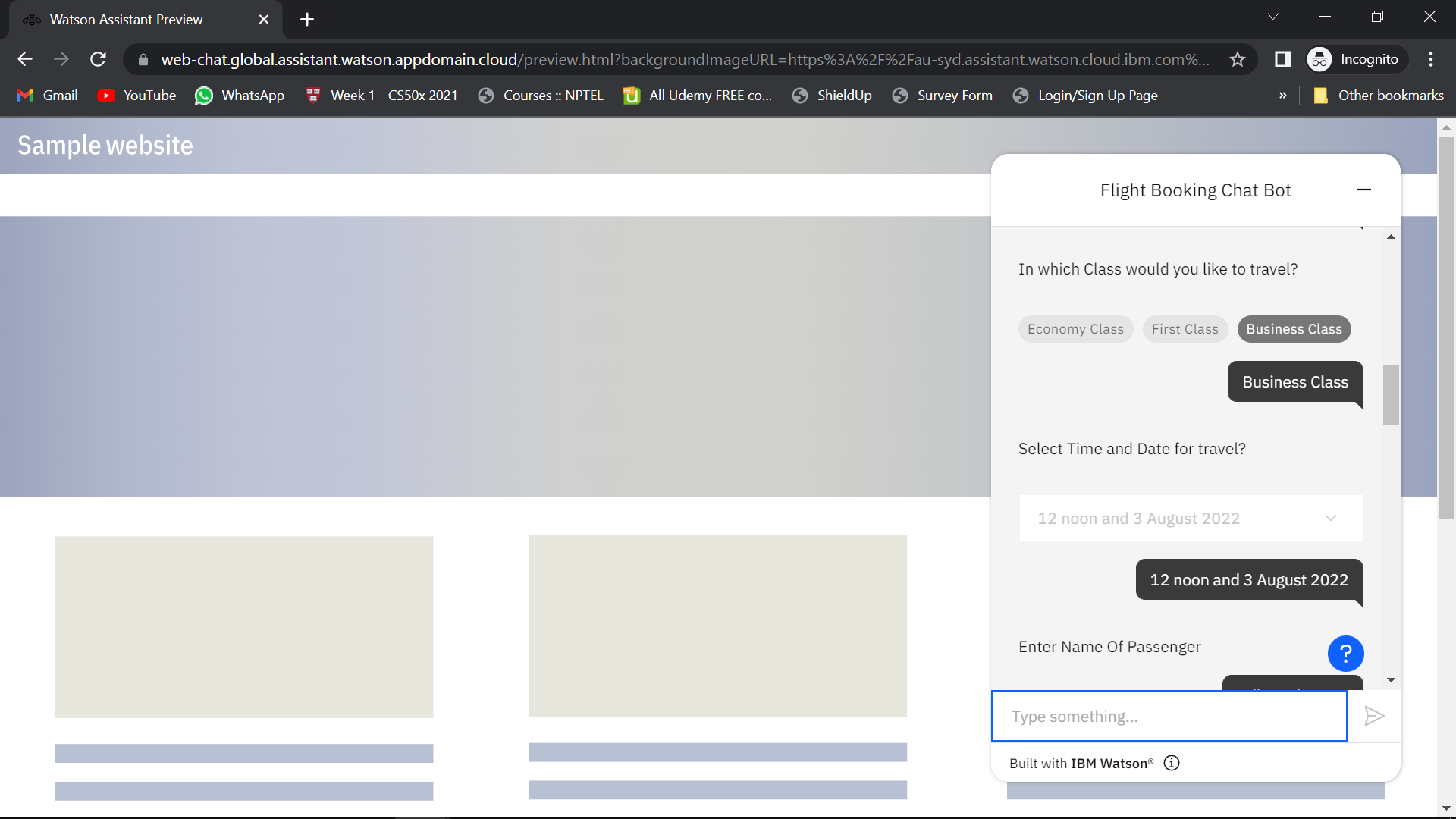The height and width of the screenshot is (819, 1456).
Task: Click the info icon beside IBM Watson
Action: tap(1172, 763)
